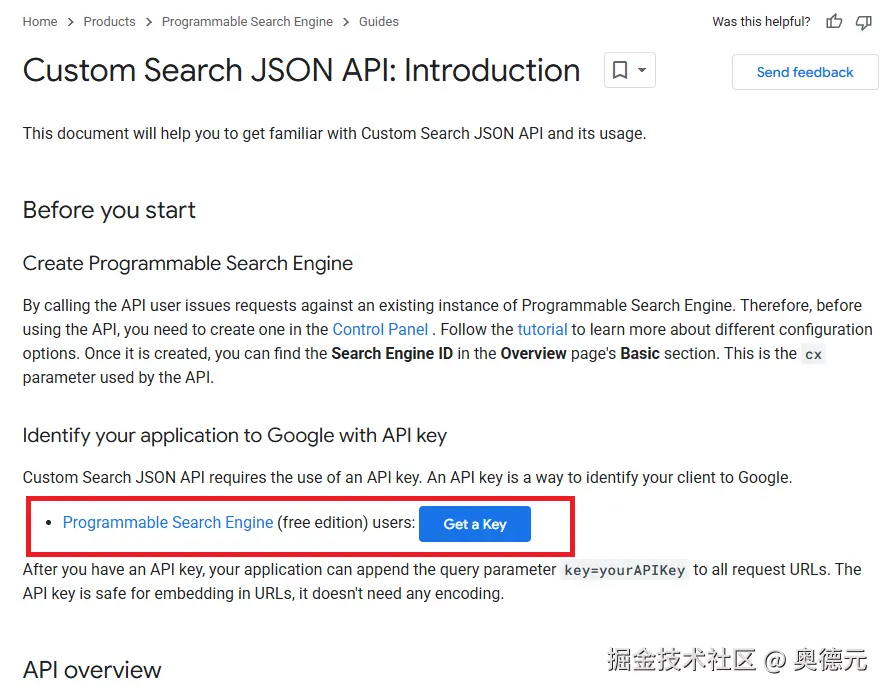Open Programmable Search Engine breadcrumb item

tap(247, 22)
